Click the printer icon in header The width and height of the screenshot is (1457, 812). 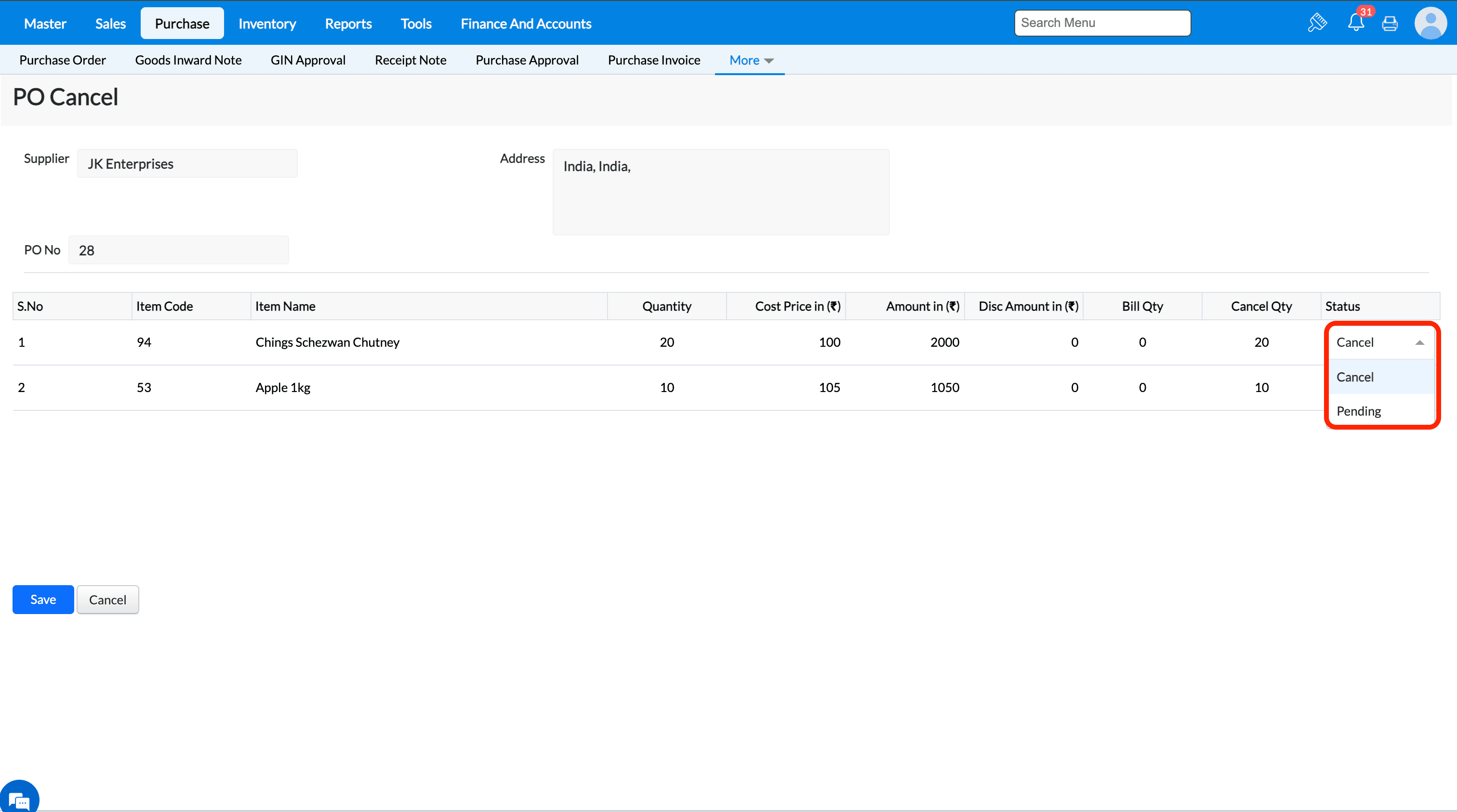(x=1389, y=23)
